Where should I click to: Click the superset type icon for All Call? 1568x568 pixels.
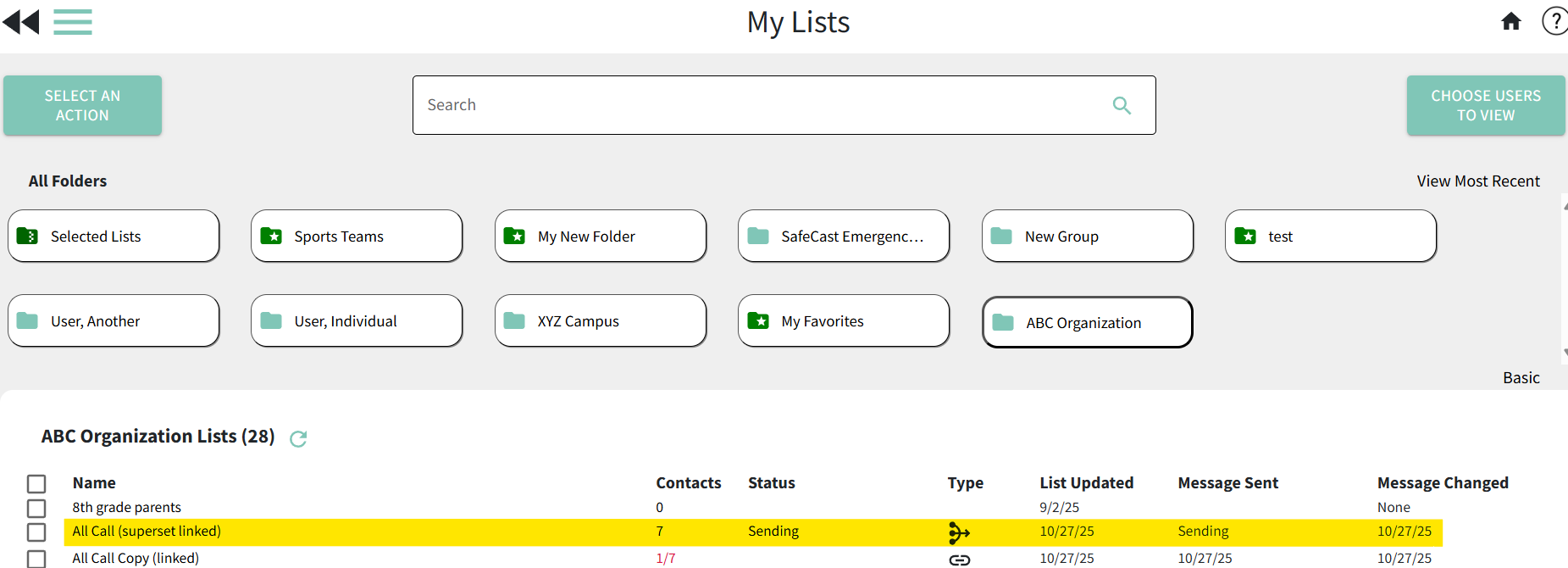pos(959,532)
